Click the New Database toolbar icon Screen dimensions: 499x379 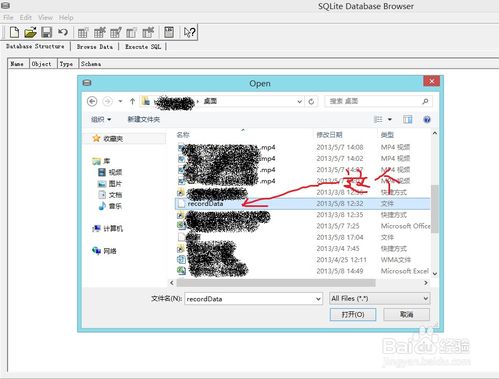pyautogui.click(x=14, y=32)
